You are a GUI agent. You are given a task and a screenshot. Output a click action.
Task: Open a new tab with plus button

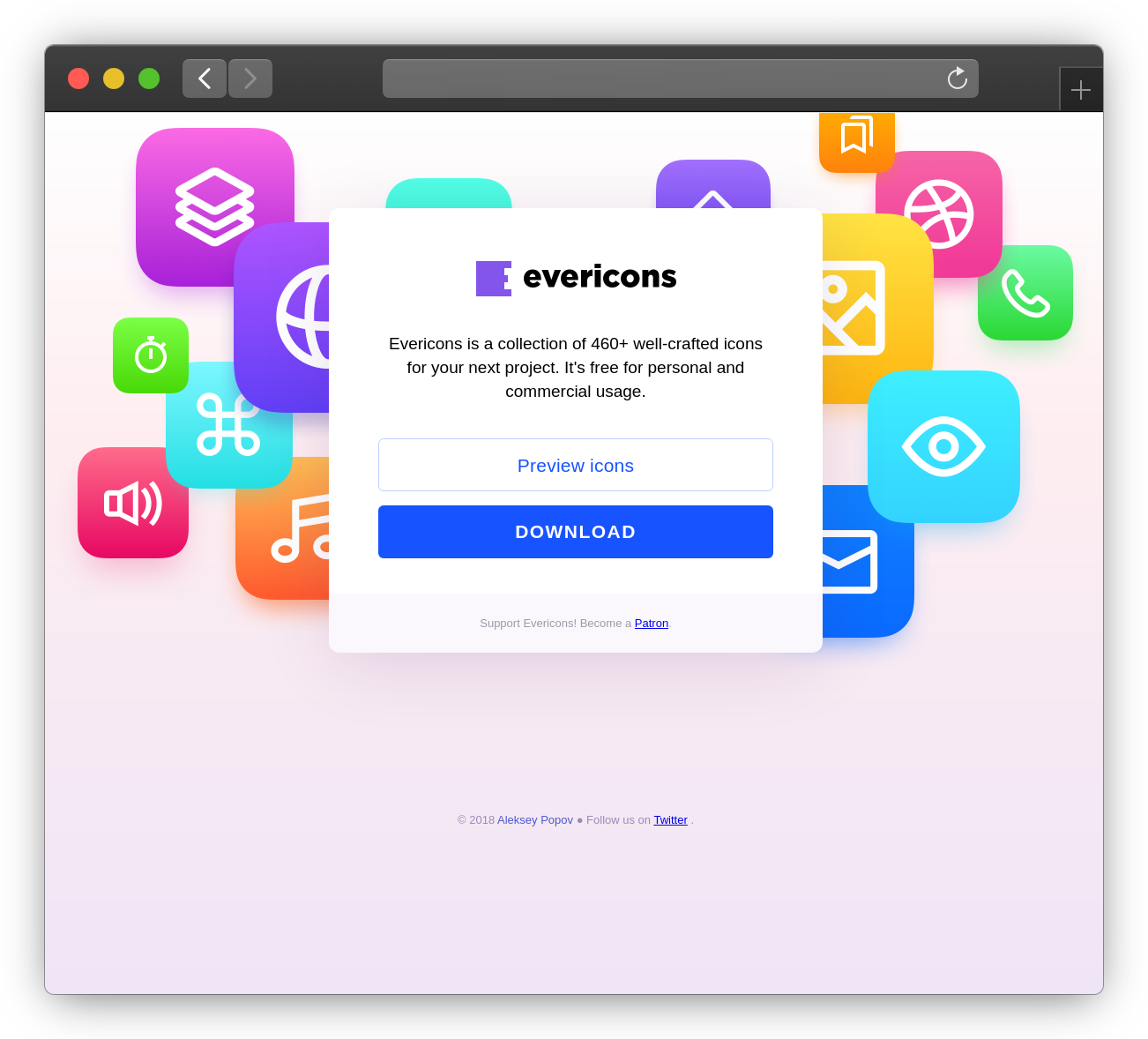(1081, 90)
